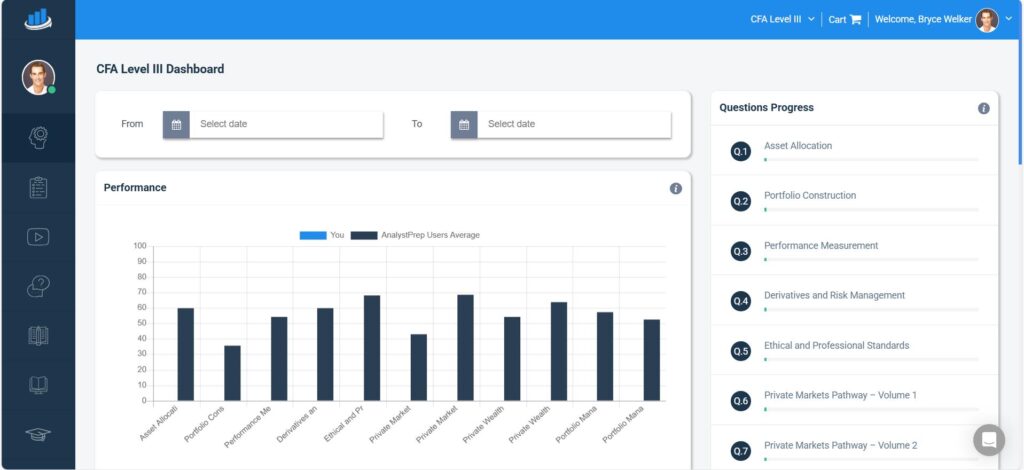Click the Asset Allocation chart bar
Screen dimensions: 1024x470
[x=185, y=354]
